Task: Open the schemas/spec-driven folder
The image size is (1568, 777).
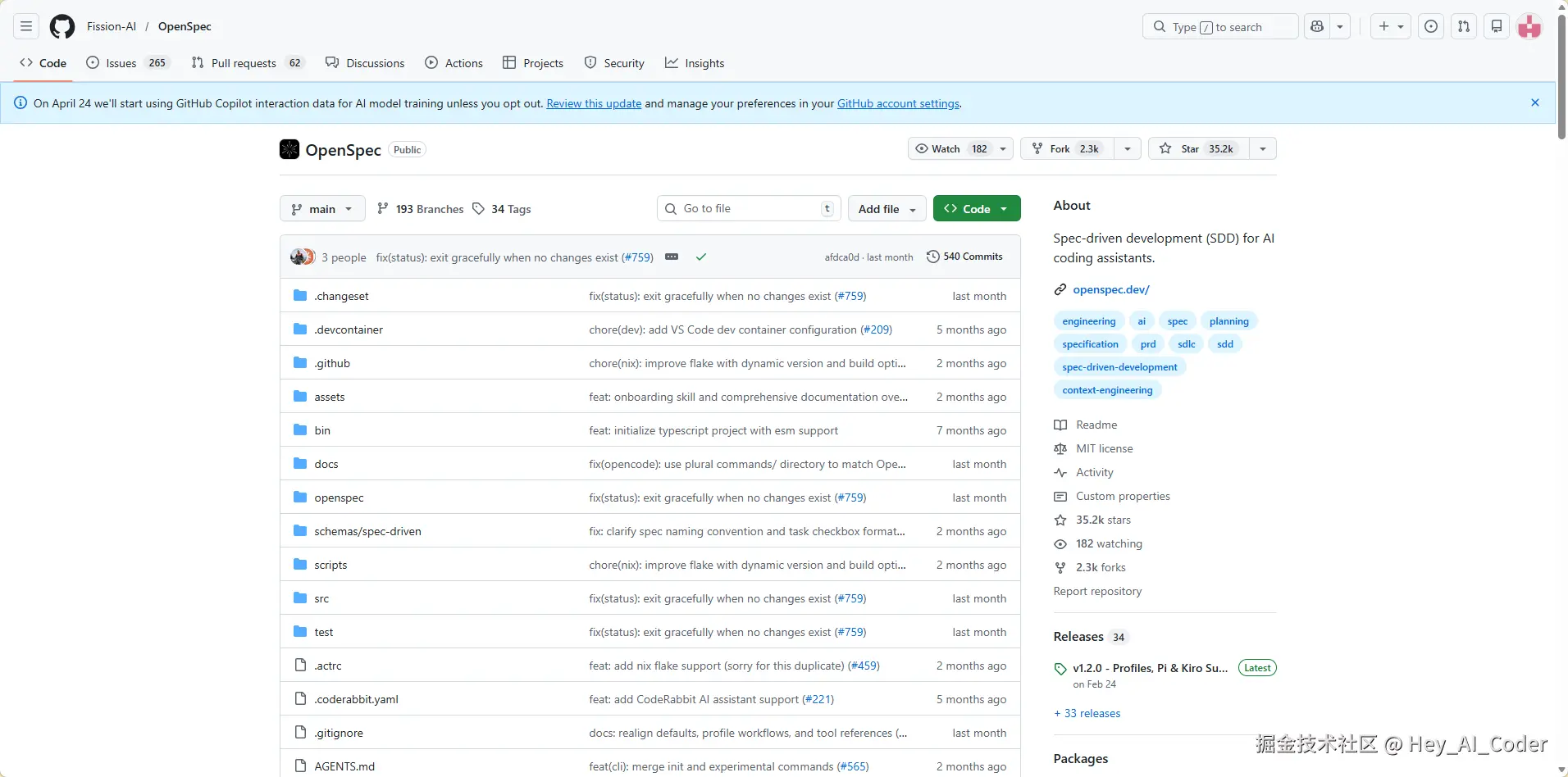Action: [367, 531]
